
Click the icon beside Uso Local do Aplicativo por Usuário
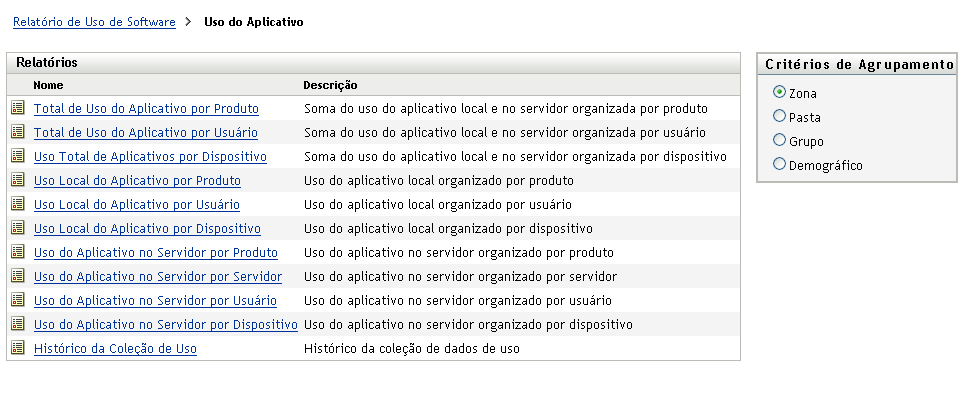17,204
